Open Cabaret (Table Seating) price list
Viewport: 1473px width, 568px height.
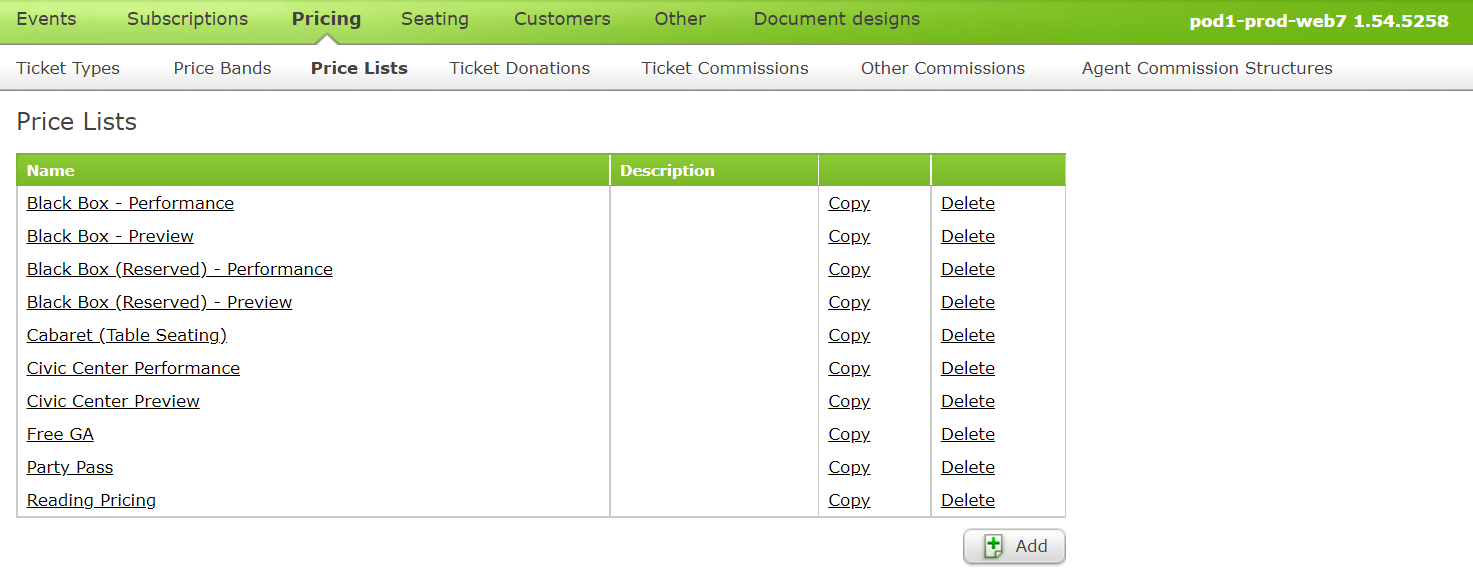pyautogui.click(x=127, y=335)
